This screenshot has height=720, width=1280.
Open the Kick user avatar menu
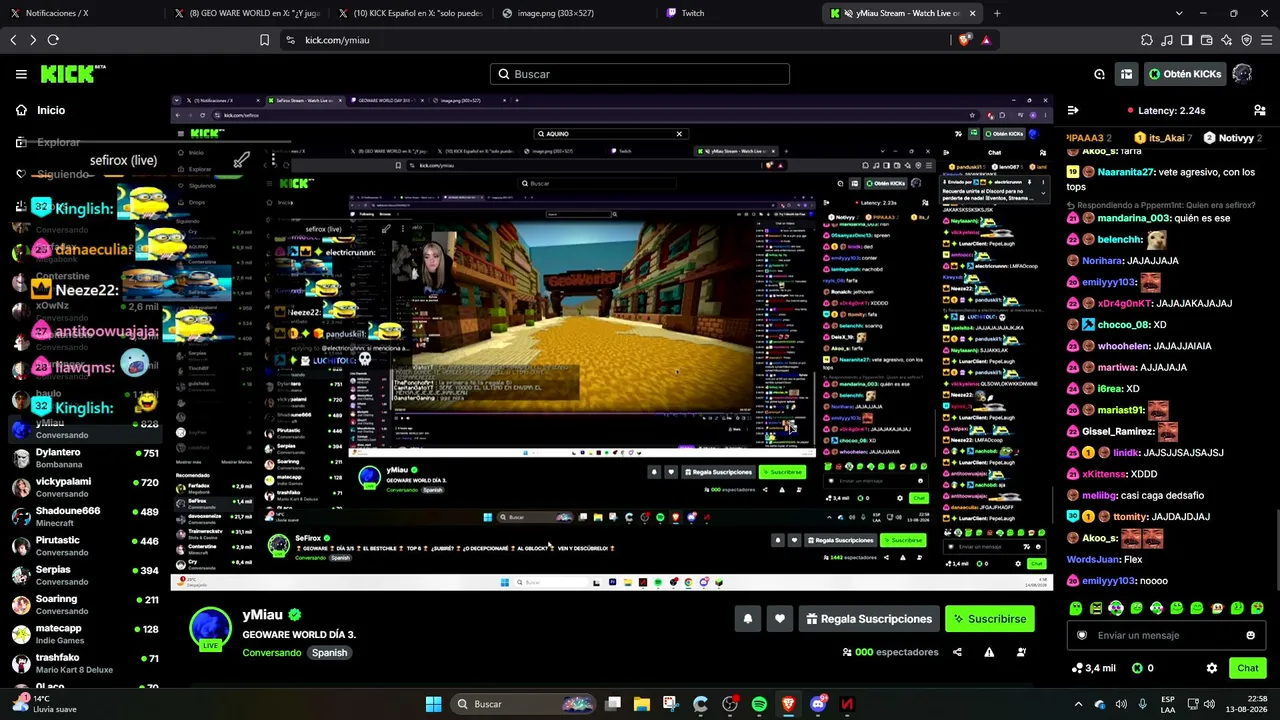(1242, 74)
